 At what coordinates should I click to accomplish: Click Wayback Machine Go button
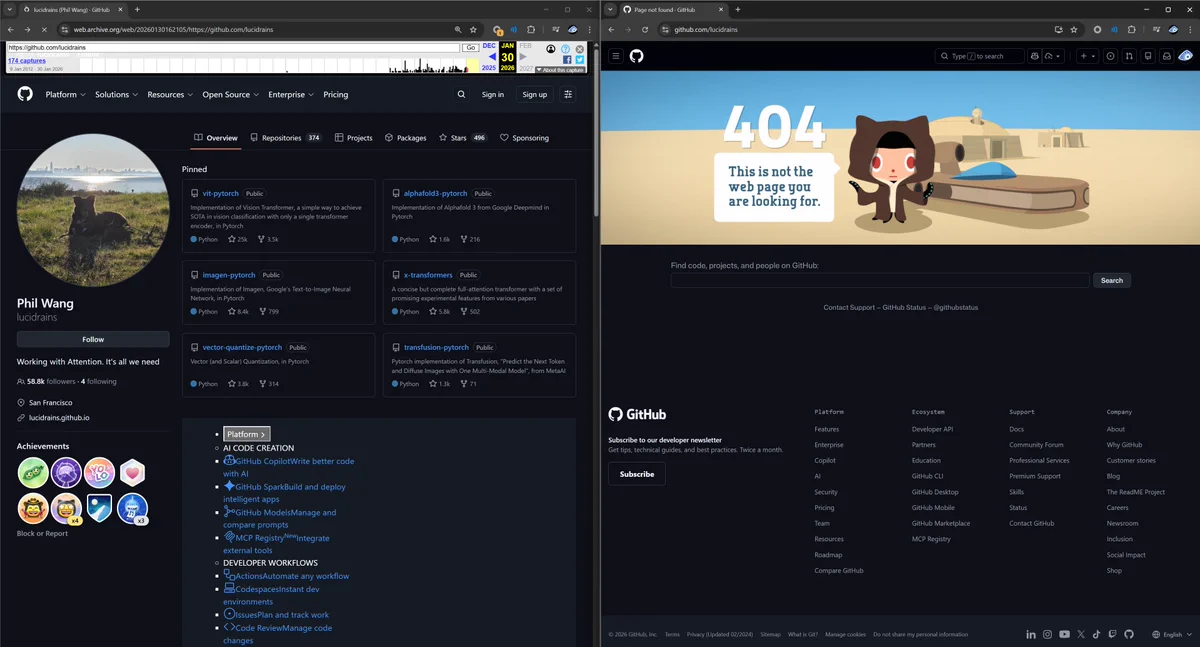470,47
